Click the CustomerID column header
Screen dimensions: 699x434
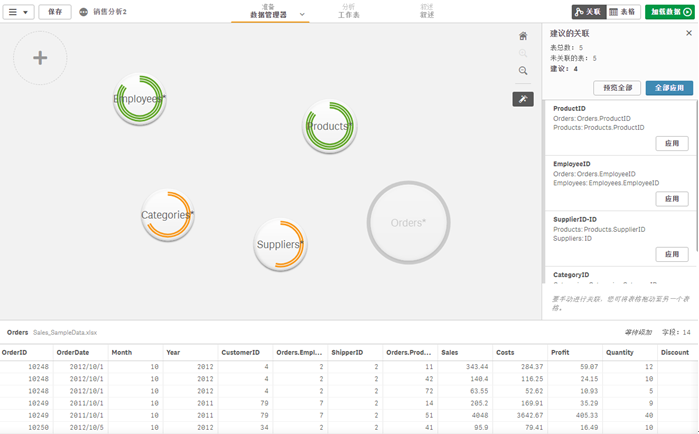pos(246,352)
